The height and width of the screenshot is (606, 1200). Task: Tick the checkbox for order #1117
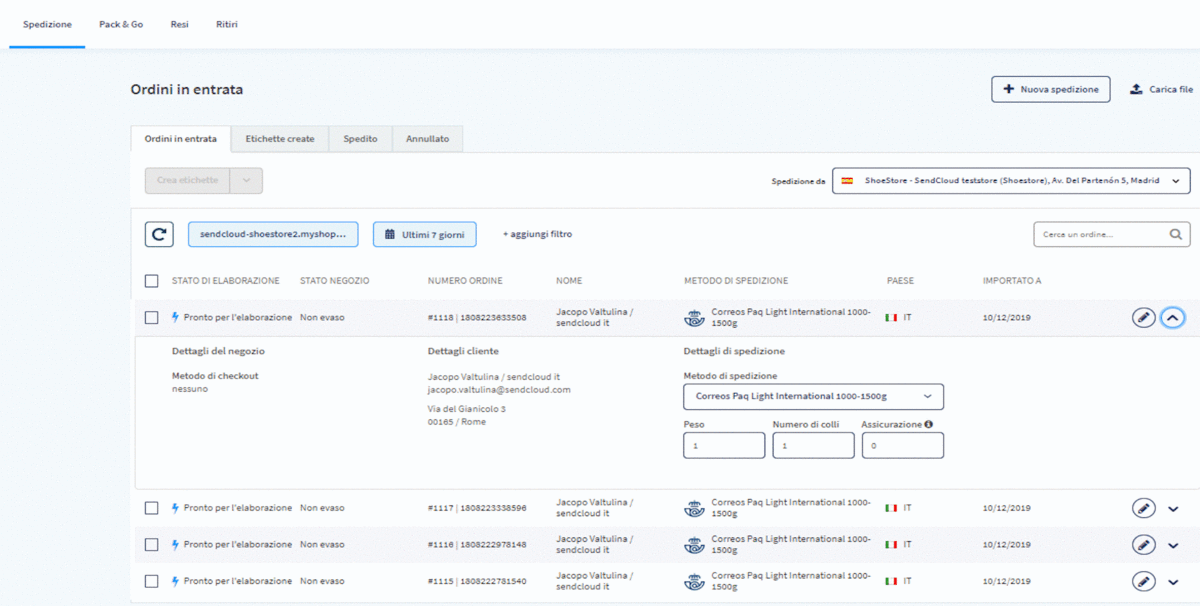[x=152, y=508]
